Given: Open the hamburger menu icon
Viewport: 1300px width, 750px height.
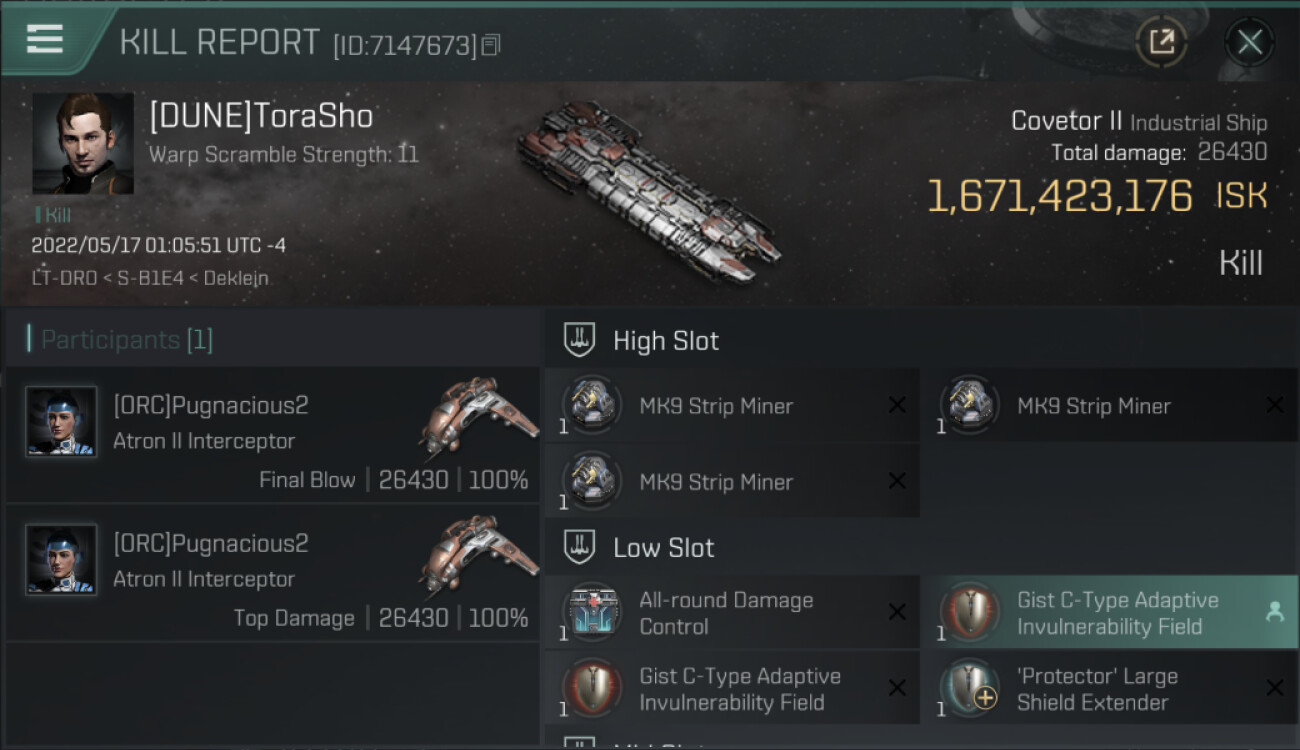Looking at the screenshot, I should coord(45,39).
